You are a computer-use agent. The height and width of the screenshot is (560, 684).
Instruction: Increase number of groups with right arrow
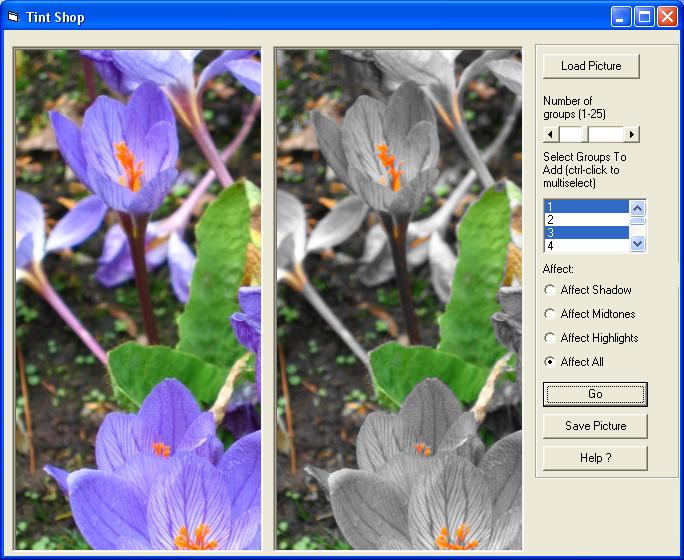click(x=631, y=134)
